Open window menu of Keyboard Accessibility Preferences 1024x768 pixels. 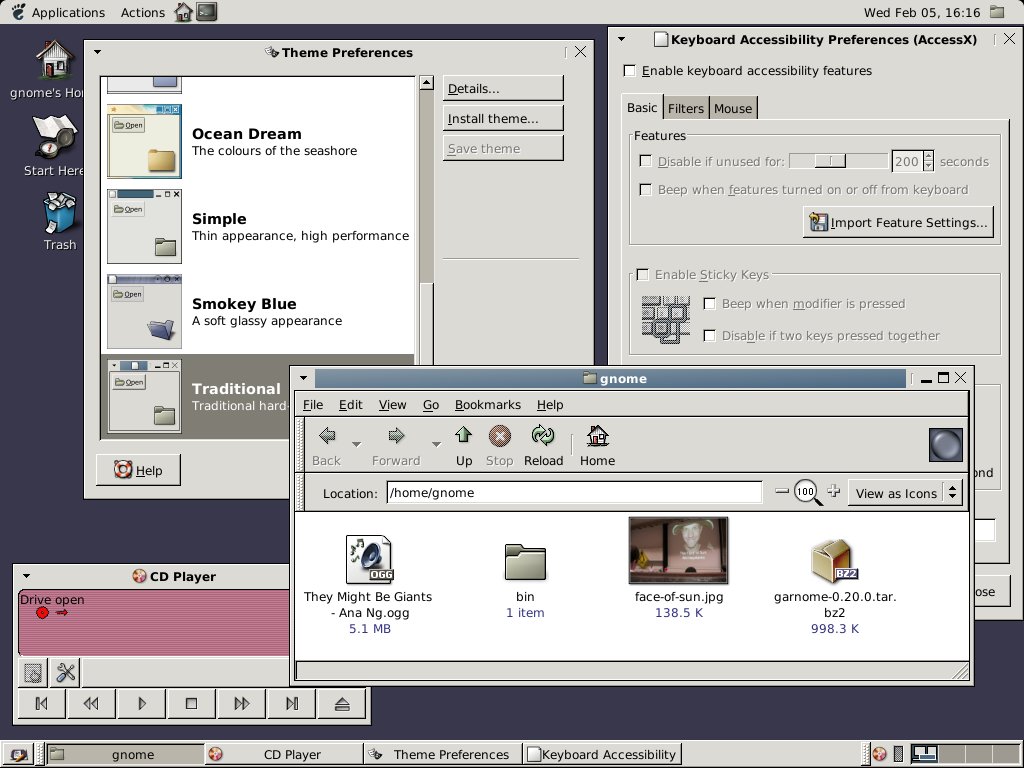[x=622, y=39]
